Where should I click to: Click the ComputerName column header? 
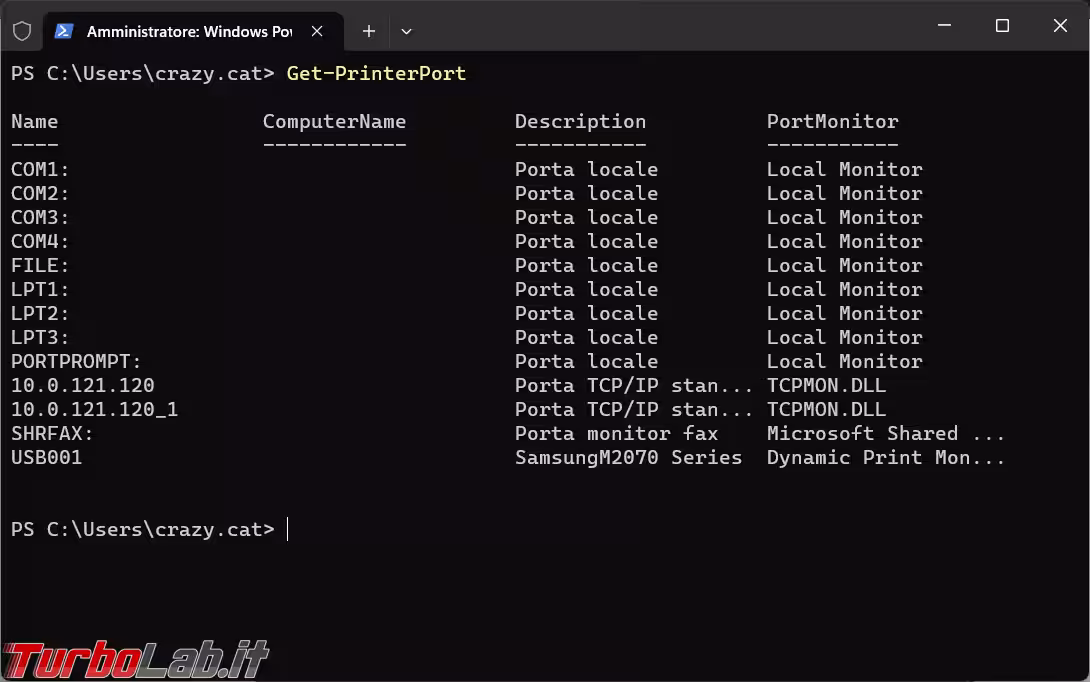[334, 121]
